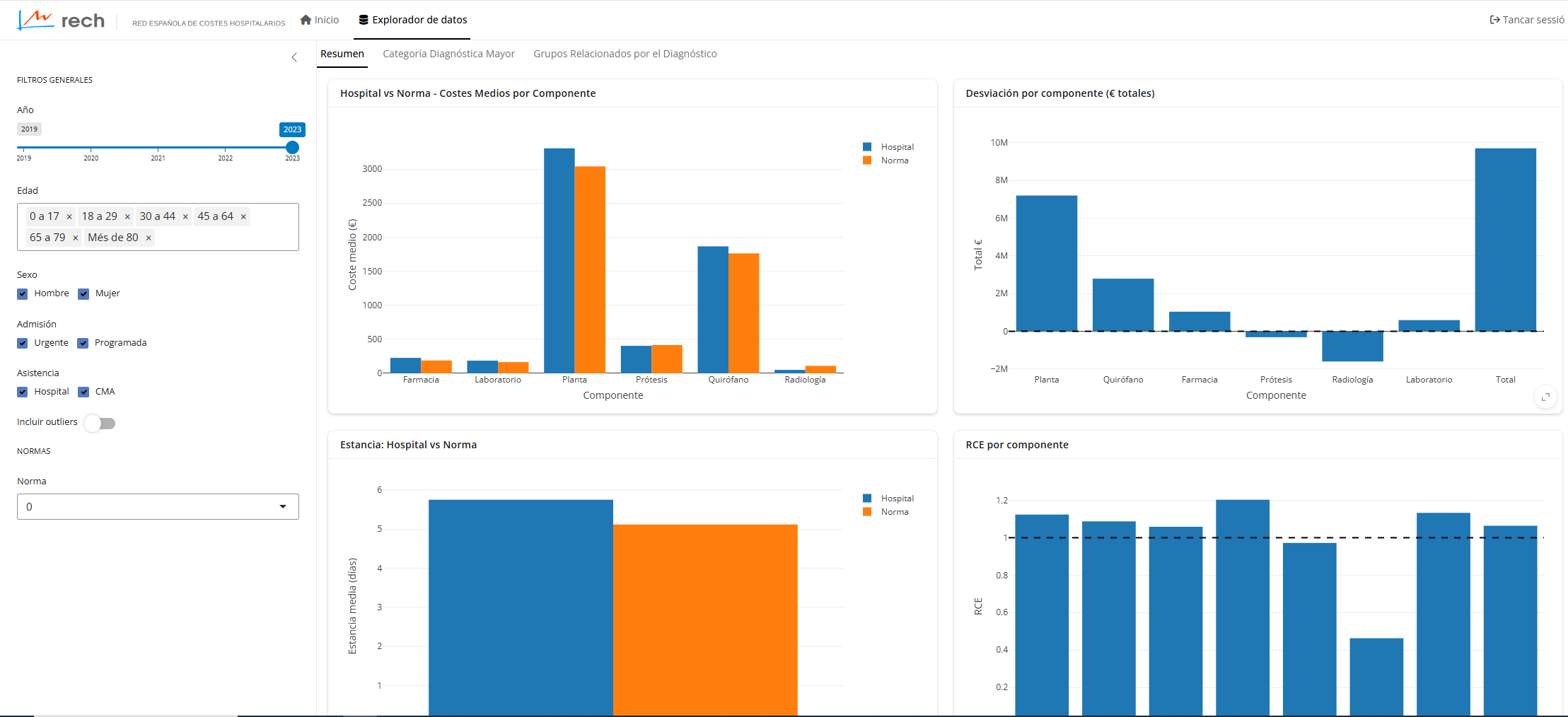Enable the Incluir outliers switch
Viewport: 1568px width, 717px height.
tap(100, 423)
